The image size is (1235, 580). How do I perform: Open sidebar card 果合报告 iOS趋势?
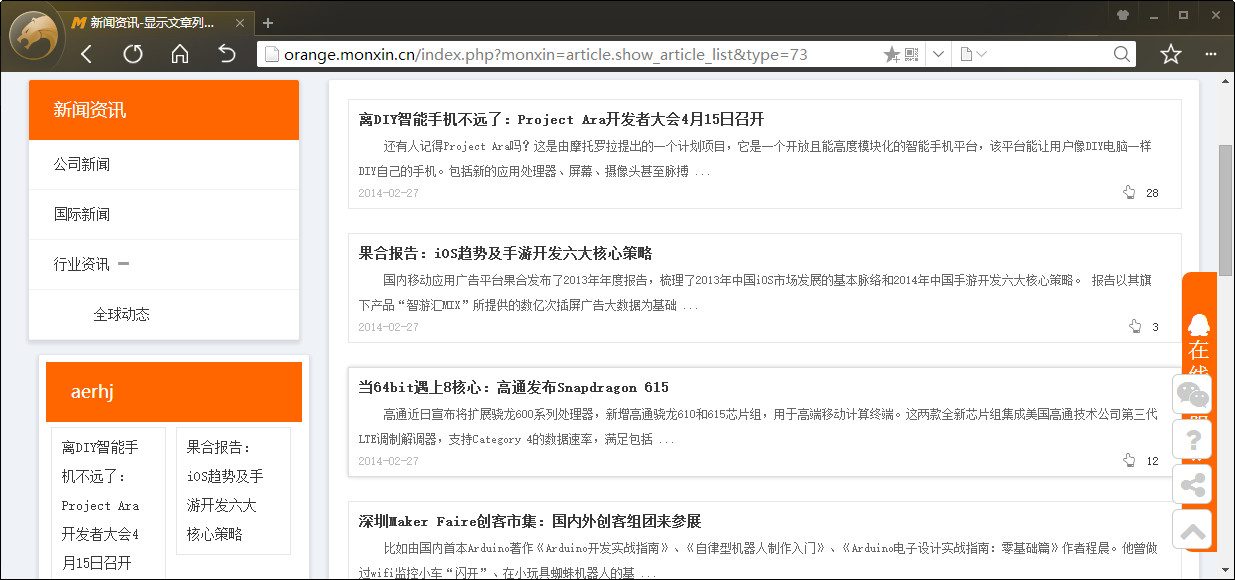(233, 490)
